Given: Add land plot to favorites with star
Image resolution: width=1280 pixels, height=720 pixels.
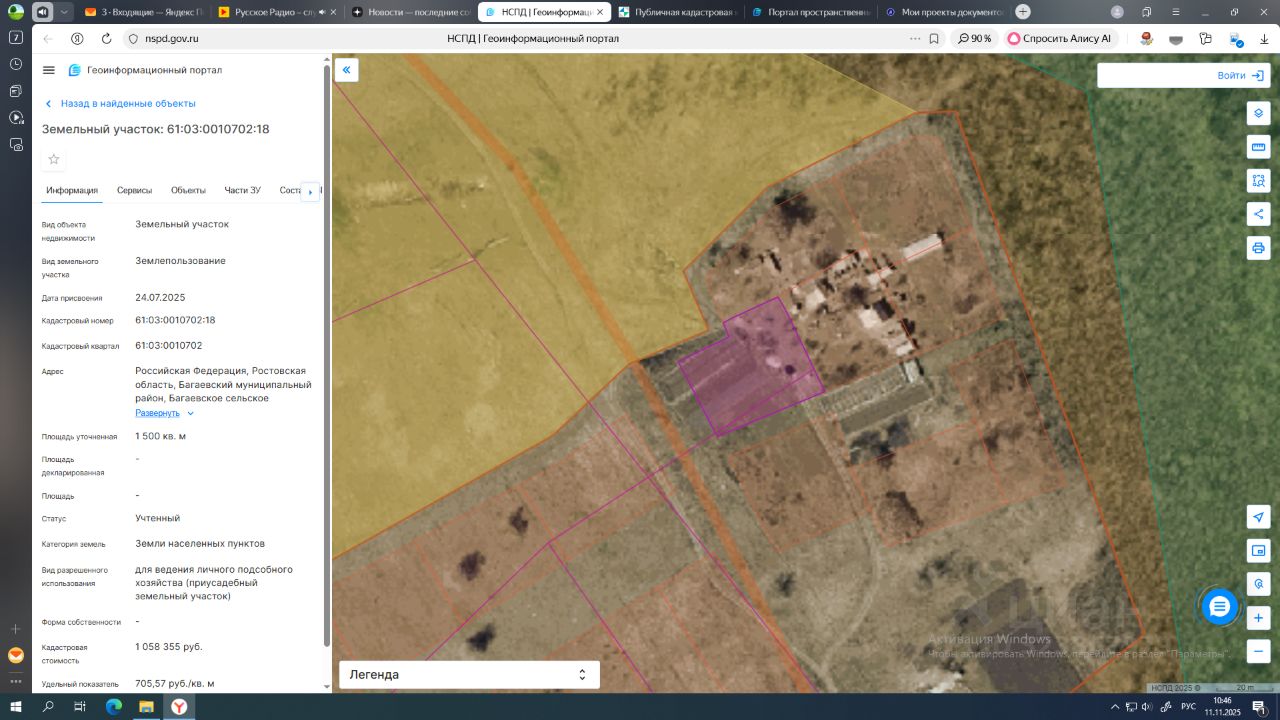Looking at the screenshot, I should pyautogui.click(x=54, y=159).
